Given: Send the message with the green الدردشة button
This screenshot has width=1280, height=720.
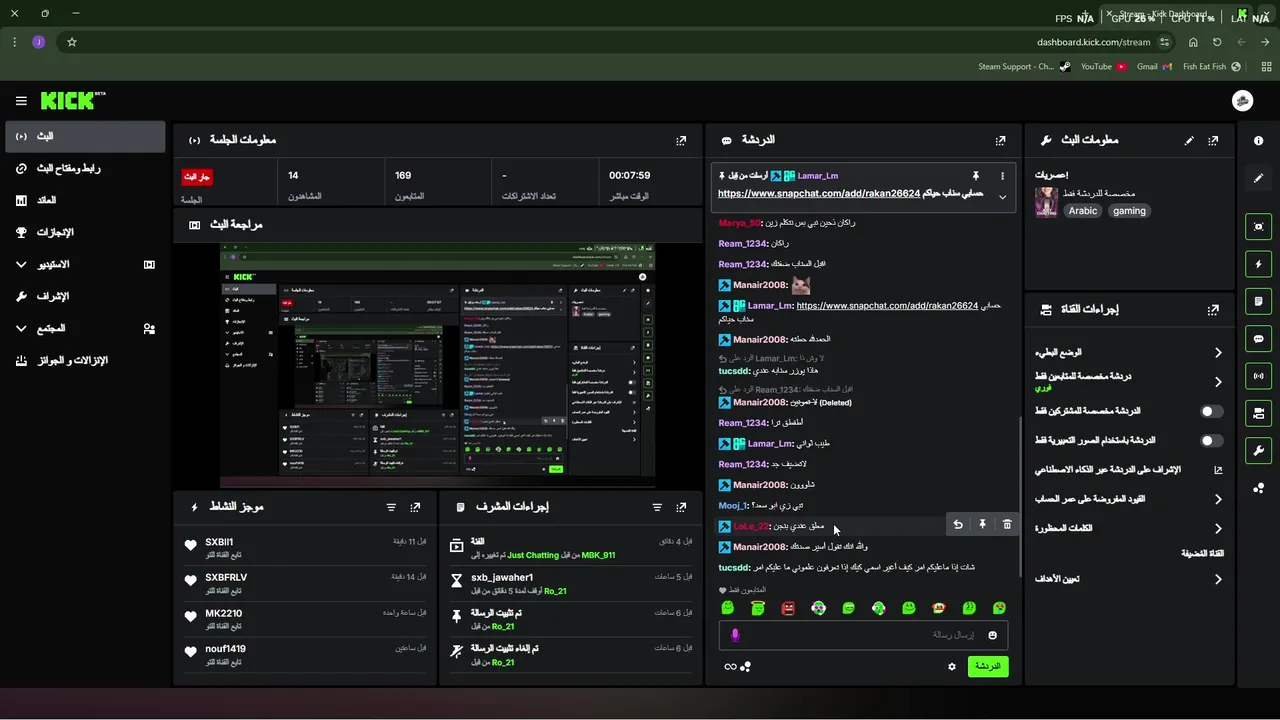Looking at the screenshot, I should (988, 667).
